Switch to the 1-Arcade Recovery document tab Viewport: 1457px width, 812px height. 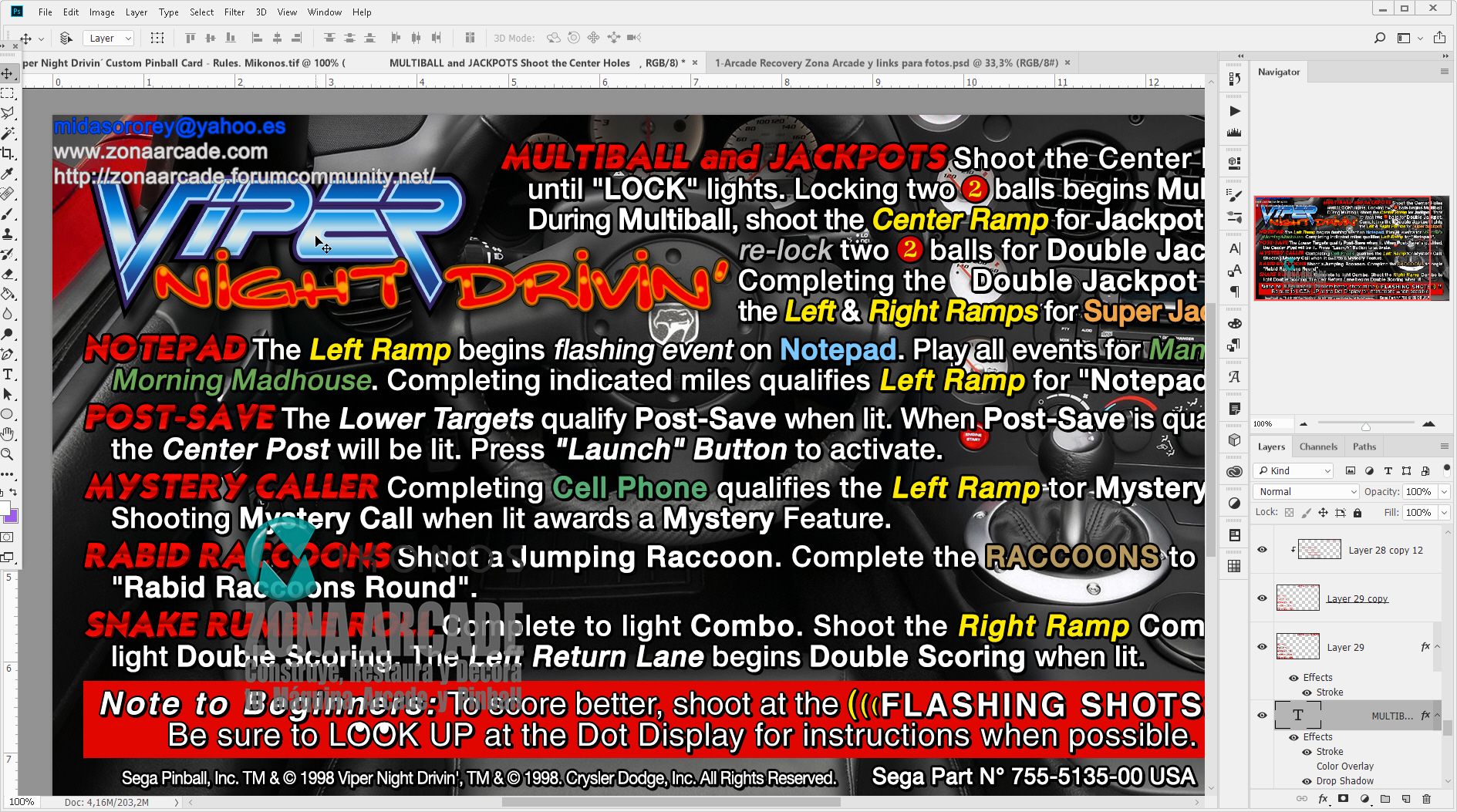click(885, 63)
